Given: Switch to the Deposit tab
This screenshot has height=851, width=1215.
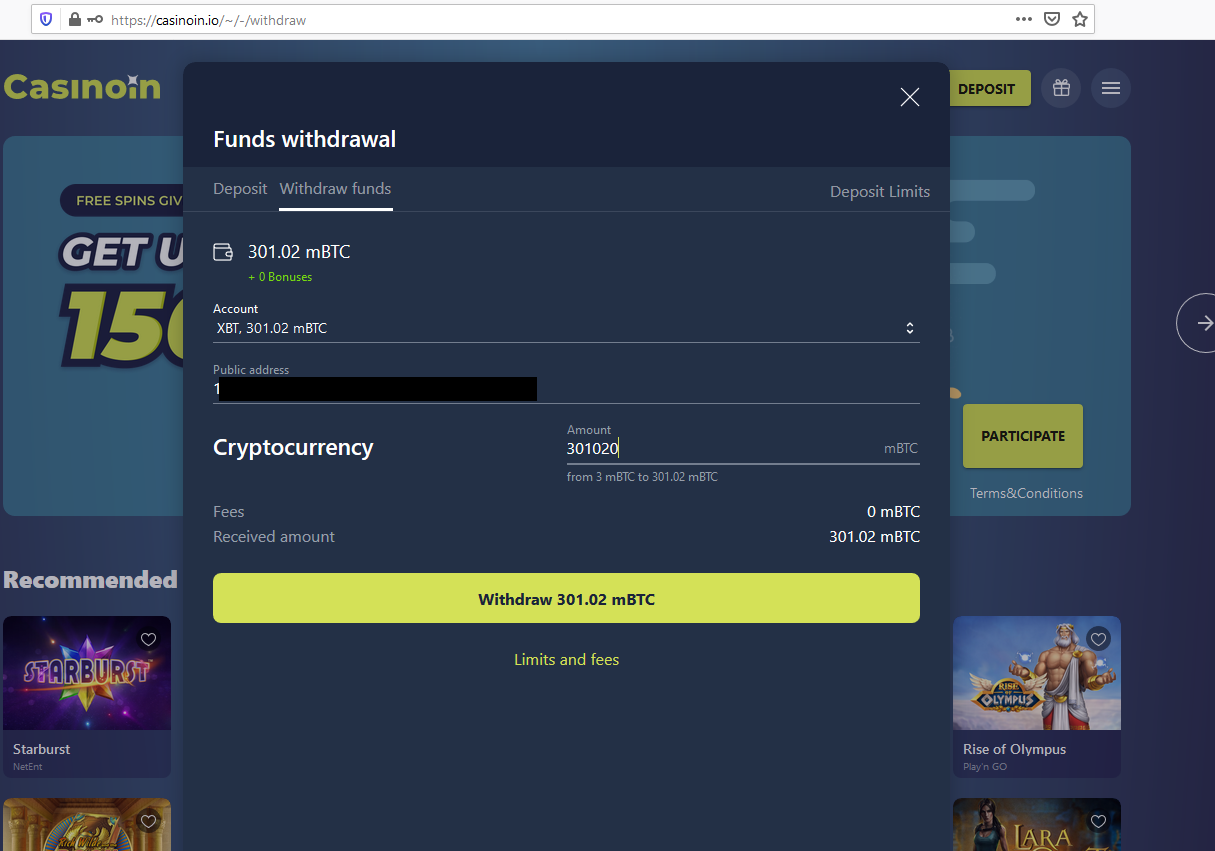Looking at the screenshot, I should (240, 188).
